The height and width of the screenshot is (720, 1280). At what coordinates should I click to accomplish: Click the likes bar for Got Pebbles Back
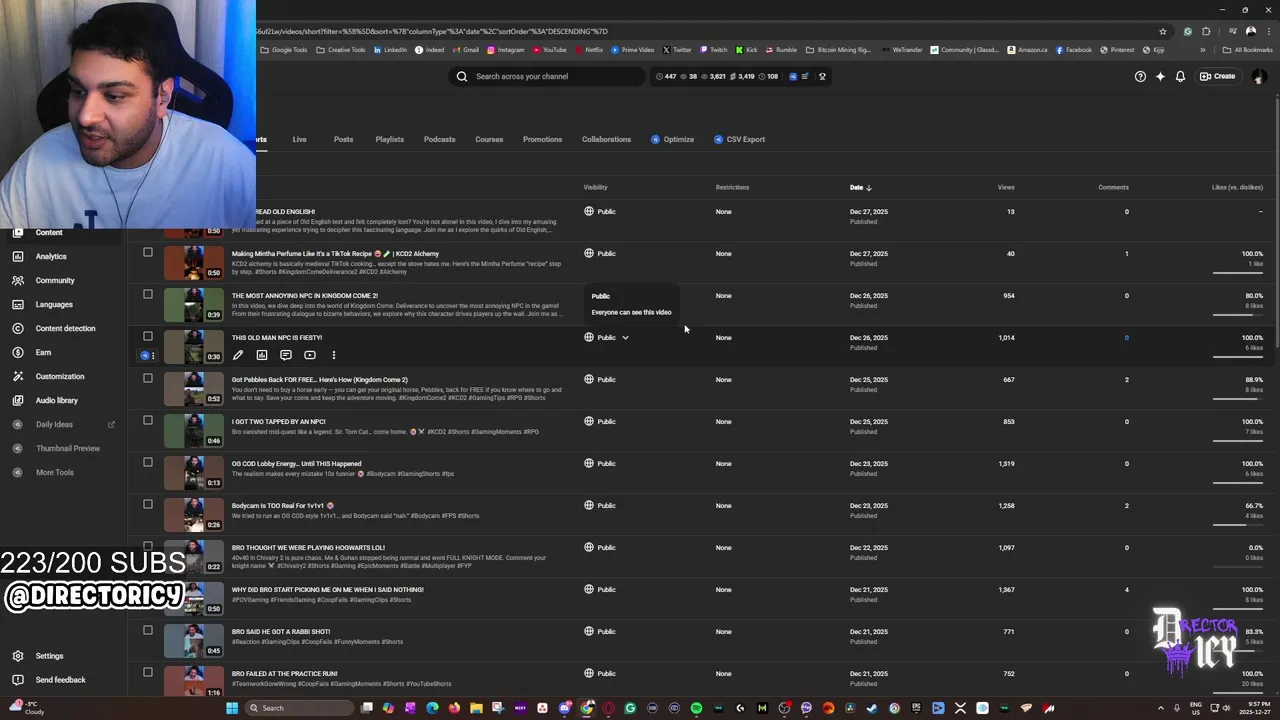[1237, 398]
